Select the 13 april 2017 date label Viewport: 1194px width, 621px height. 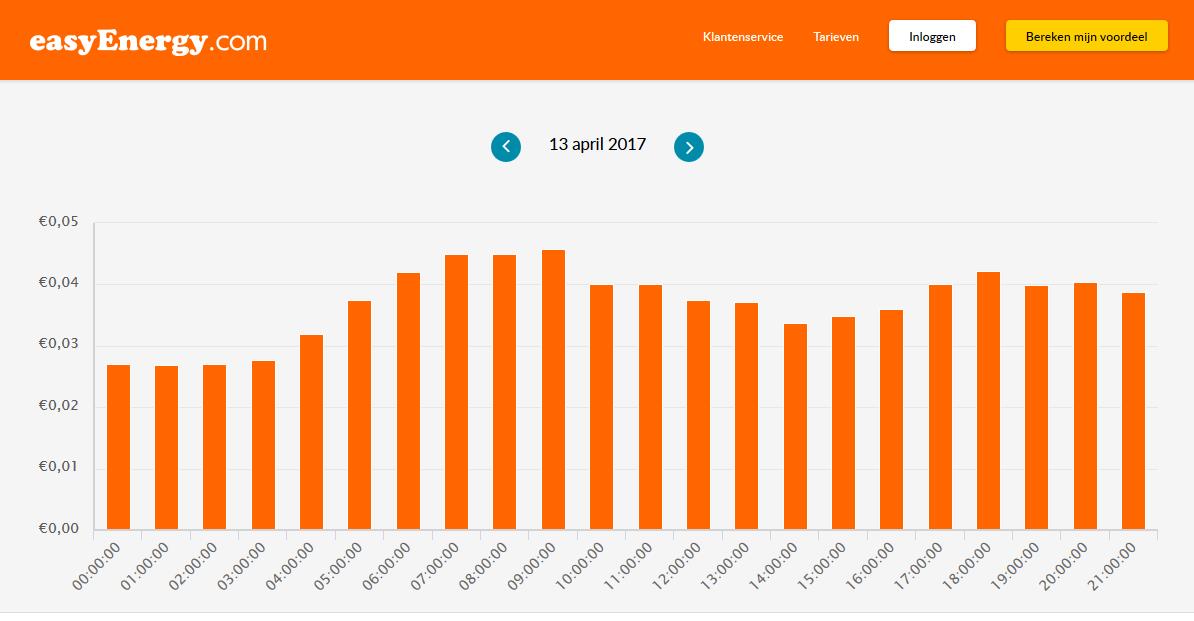pyautogui.click(x=597, y=145)
